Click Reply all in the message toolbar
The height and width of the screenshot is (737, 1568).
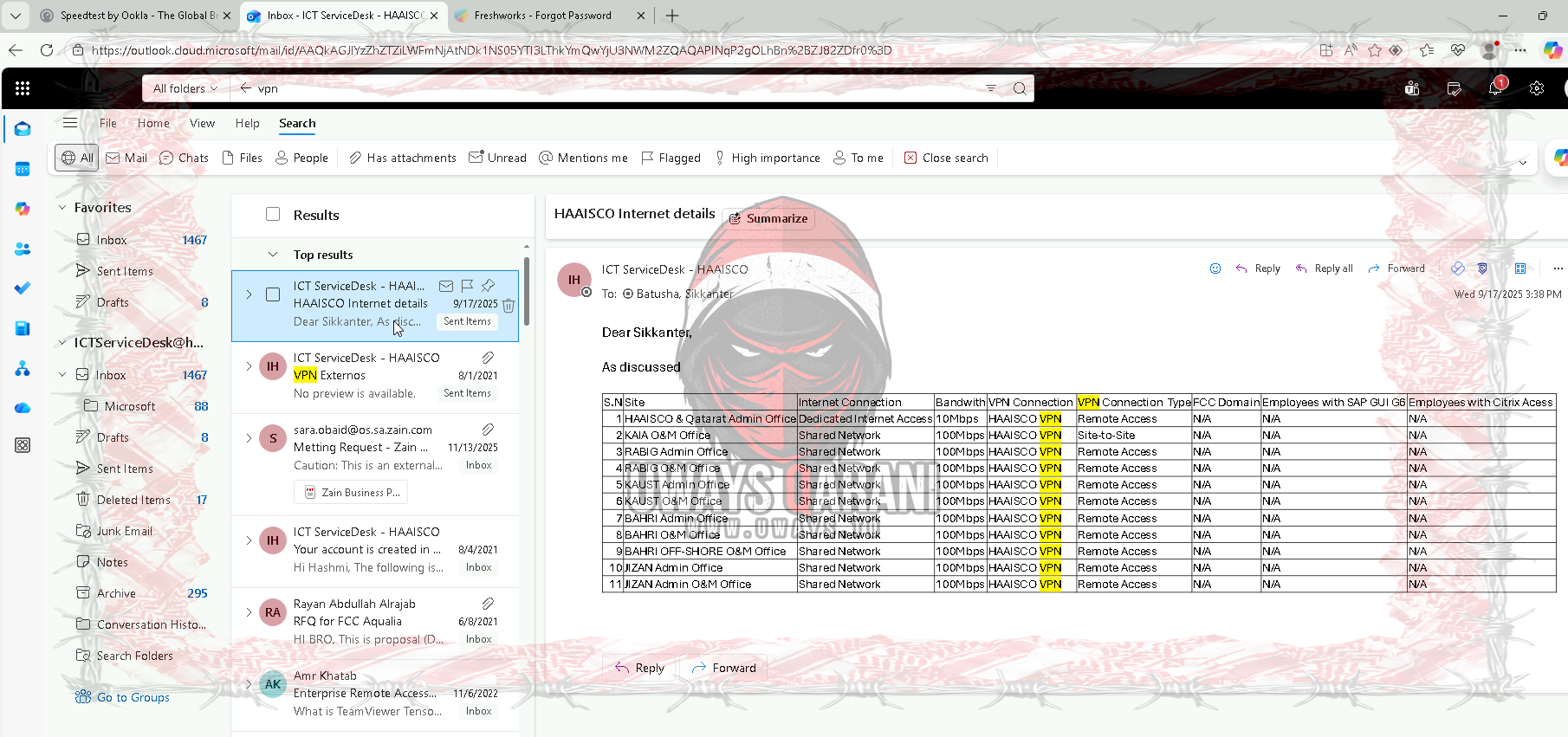click(x=1324, y=268)
